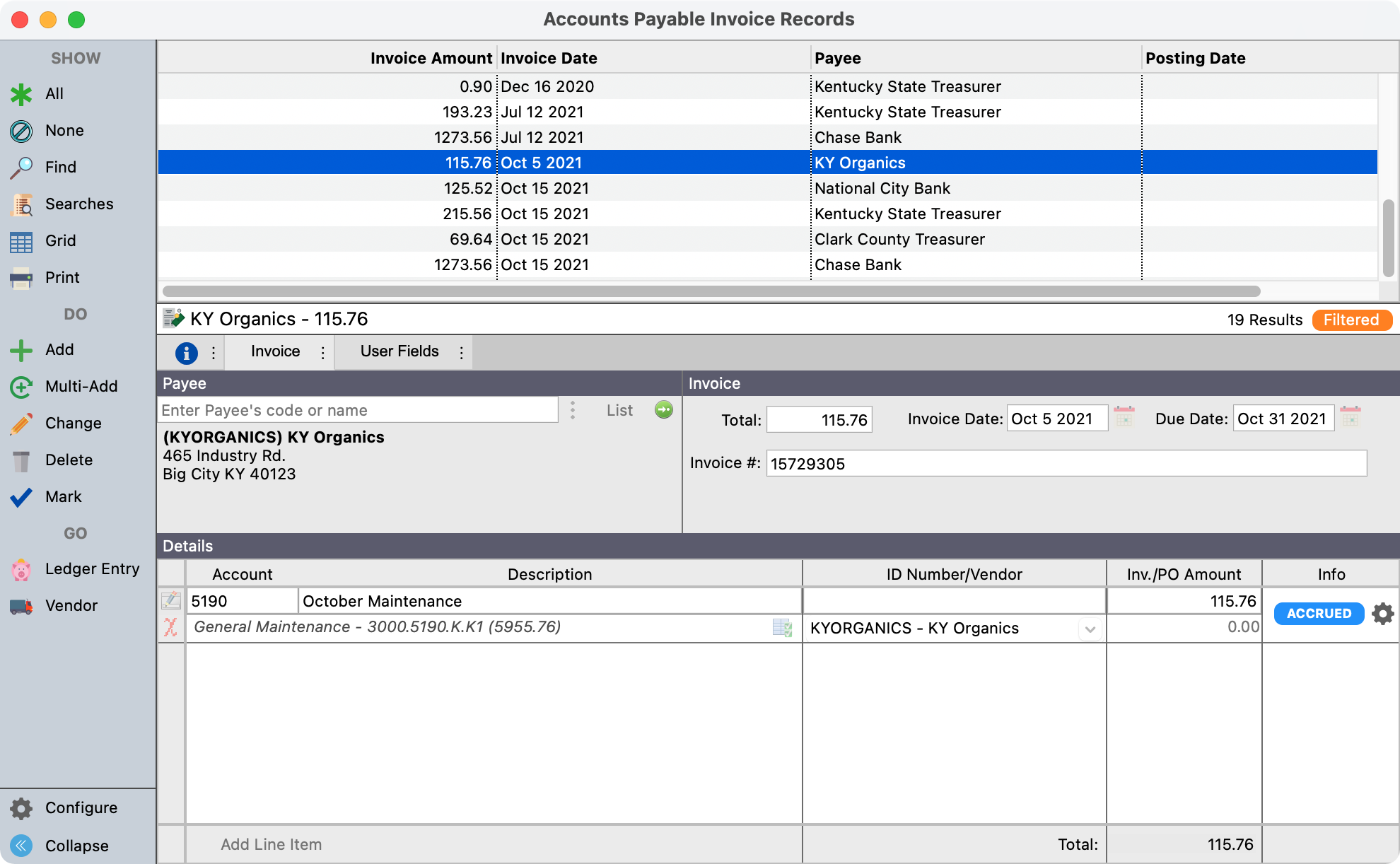Click the Multi-Add circular plus icon
Viewport: 1400px width, 864px height.
(21, 387)
